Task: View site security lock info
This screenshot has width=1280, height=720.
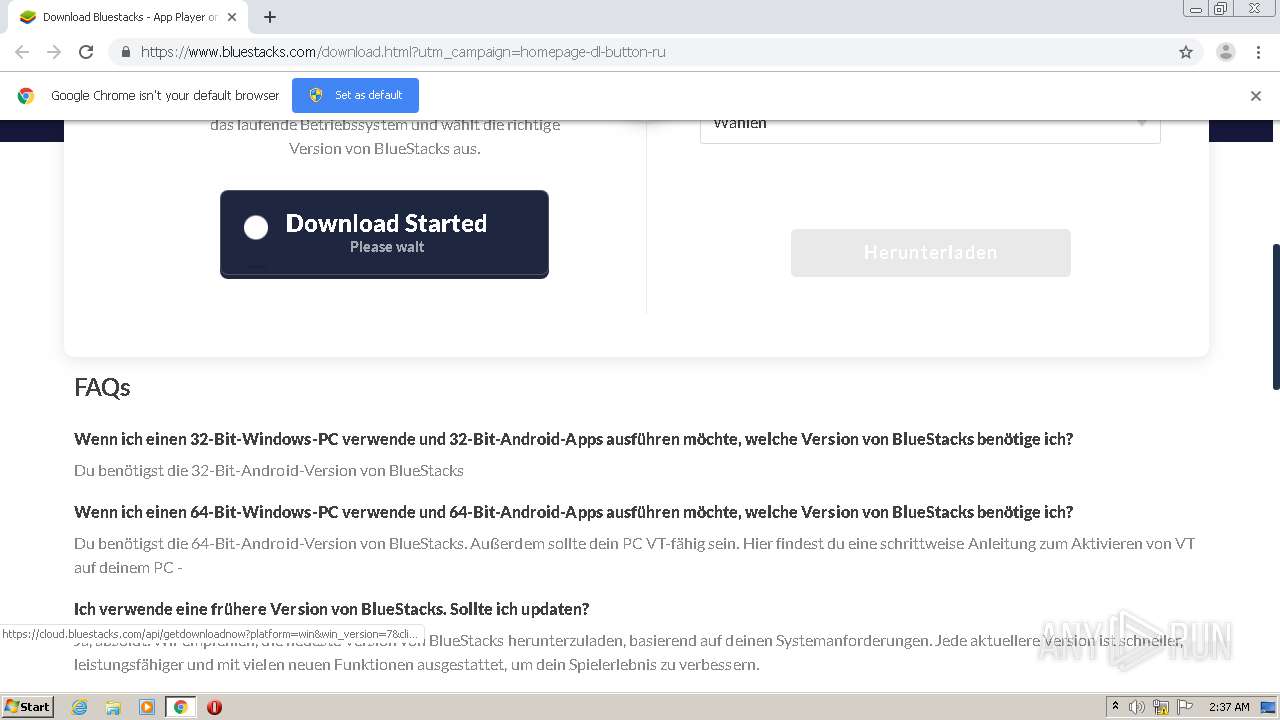Action: 126,52
